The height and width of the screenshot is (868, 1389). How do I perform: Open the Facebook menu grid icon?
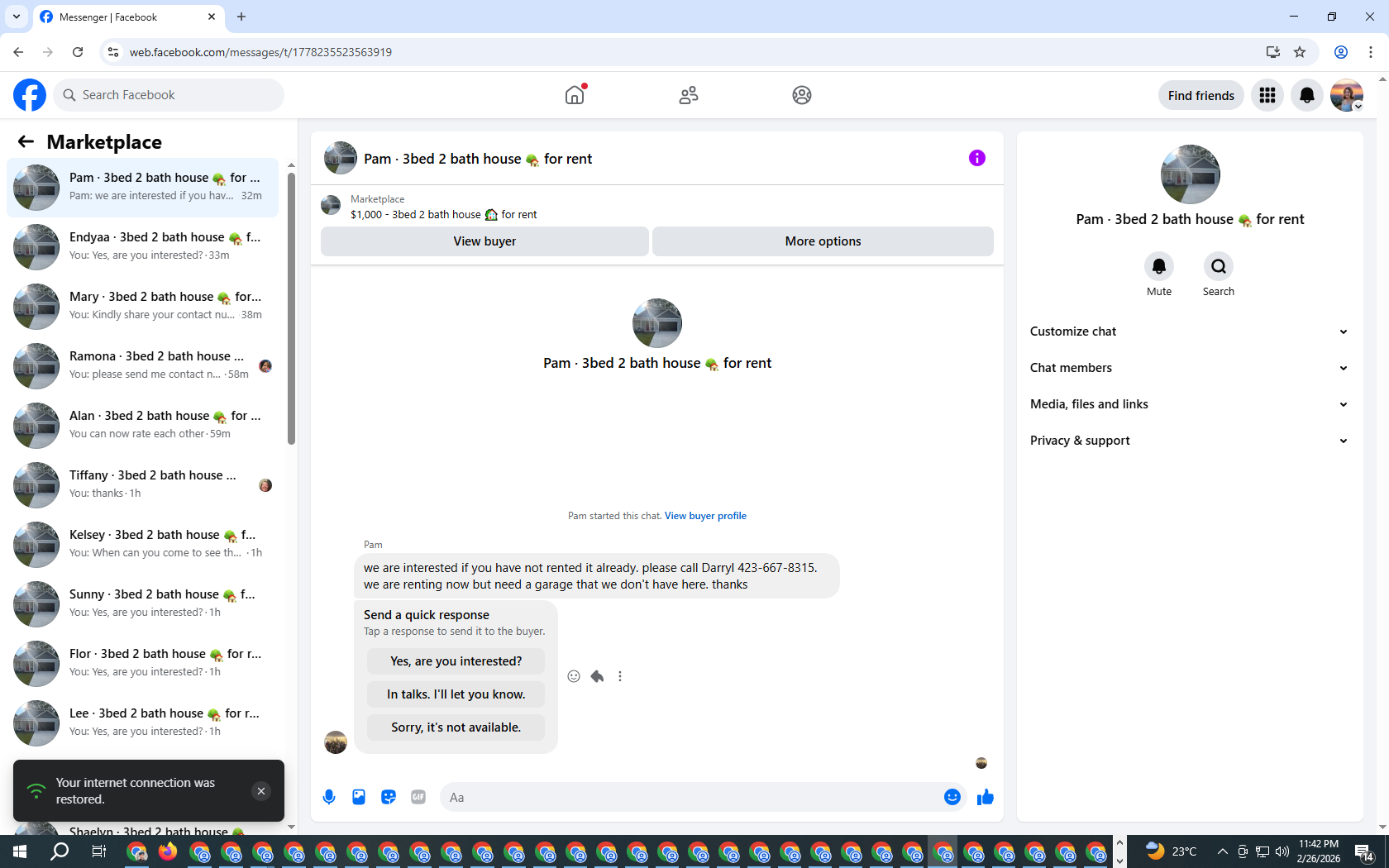coord(1267,95)
